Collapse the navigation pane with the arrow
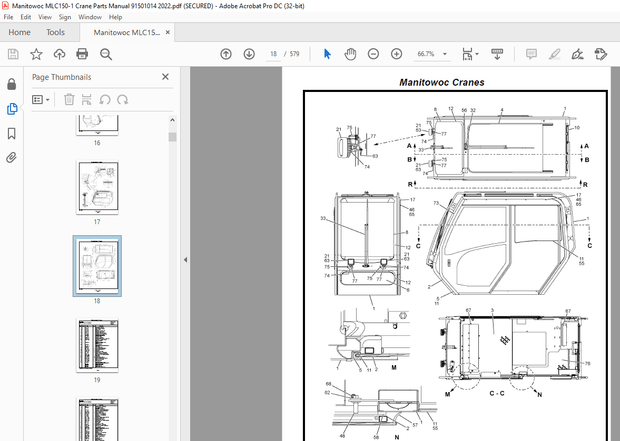 point(185,260)
